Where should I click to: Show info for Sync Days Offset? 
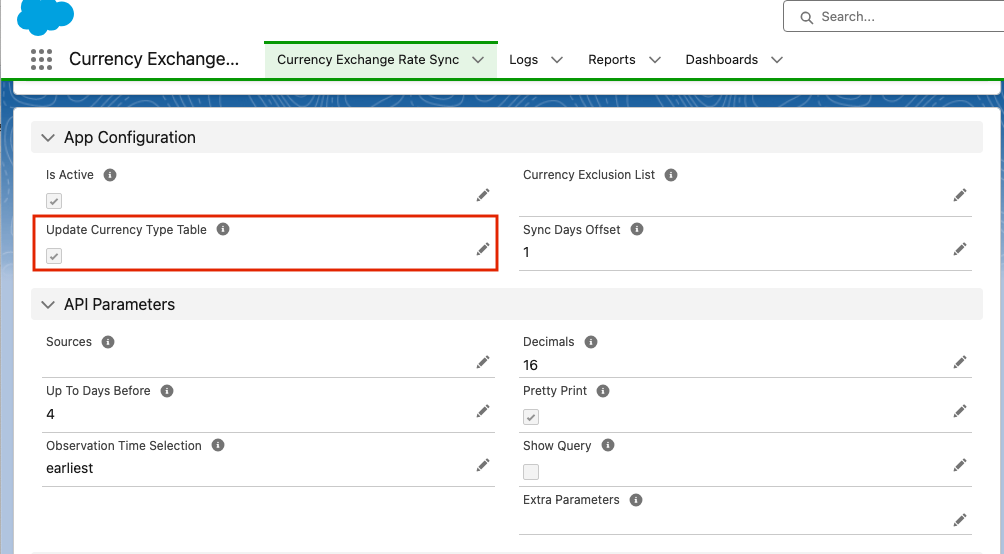click(x=637, y=229)
